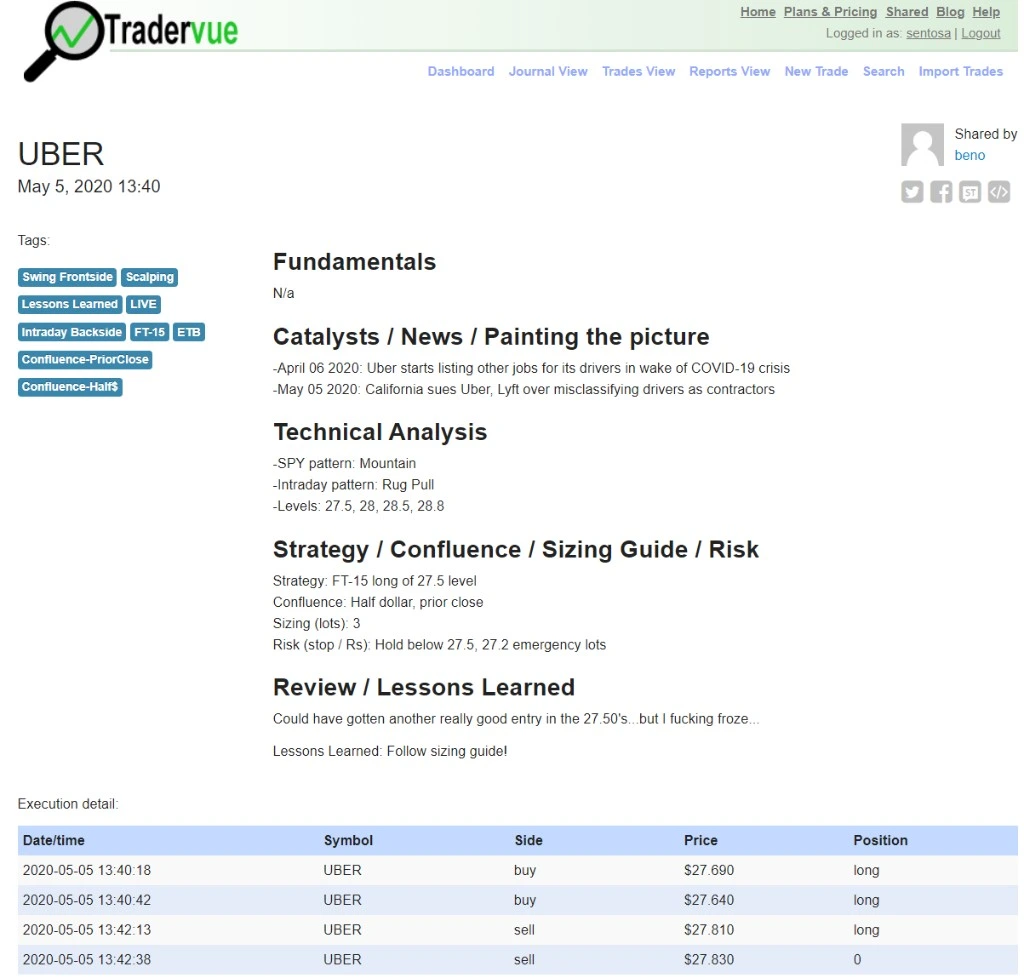Click the $27.830 price cell

point(709,960)
